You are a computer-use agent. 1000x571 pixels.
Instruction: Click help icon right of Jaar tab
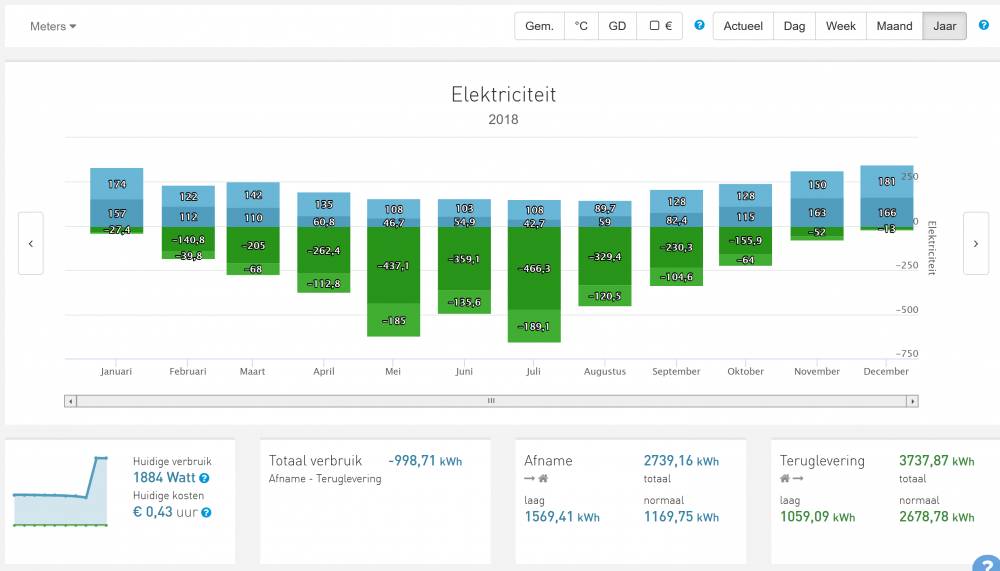point(983,25)
